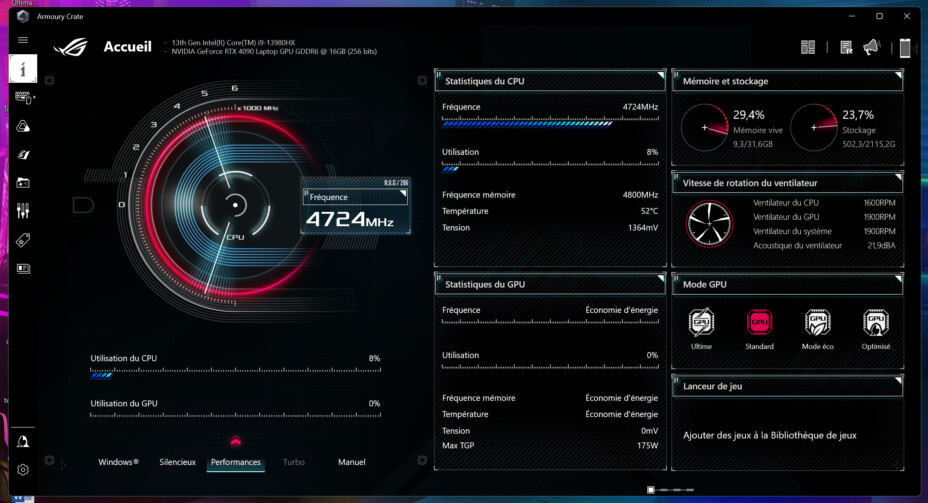
Task: Click the ROG logo in the header
Action: (70, 47)
